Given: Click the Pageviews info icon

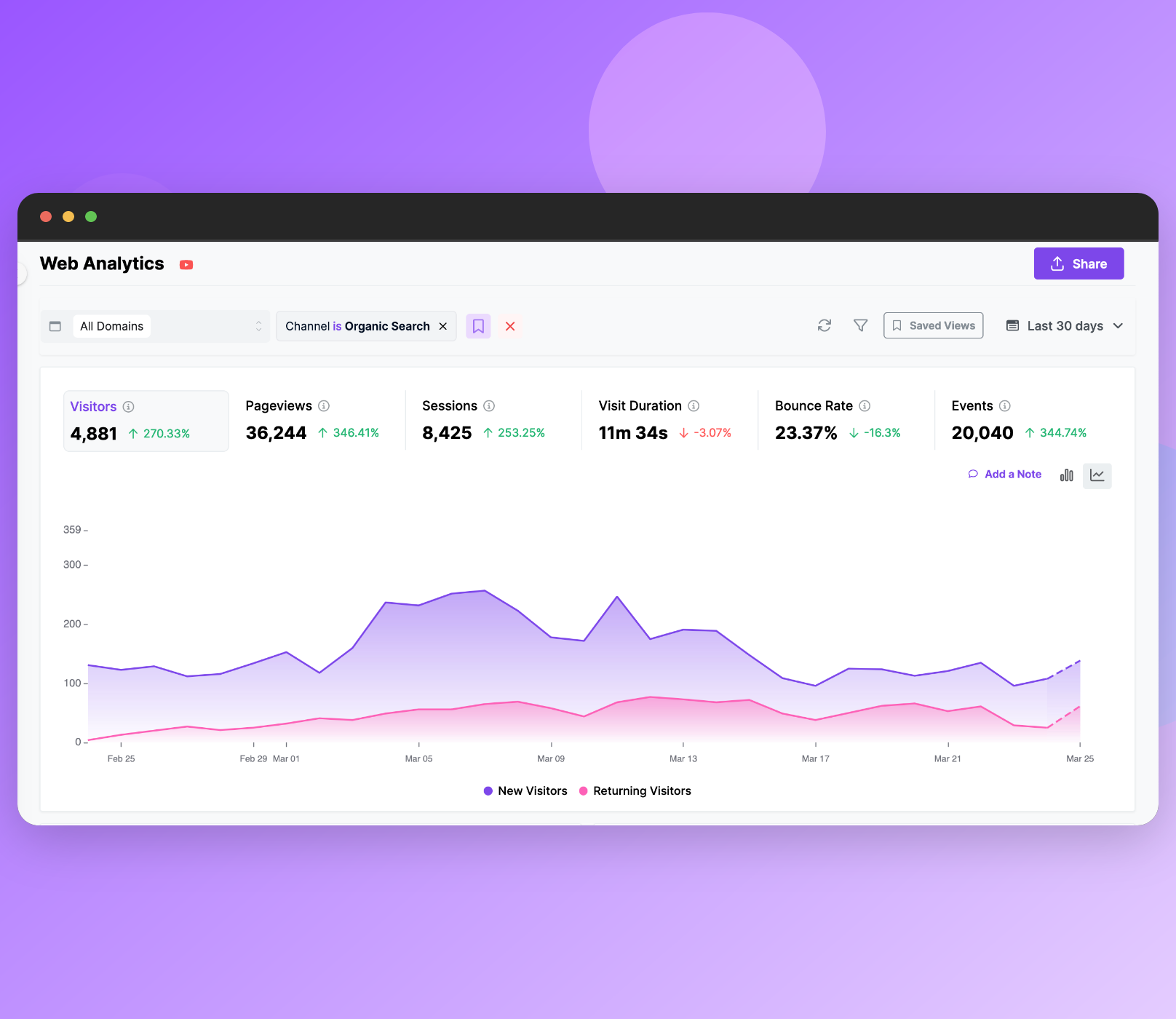Looking at the screenshot, I should pos(324,406).
